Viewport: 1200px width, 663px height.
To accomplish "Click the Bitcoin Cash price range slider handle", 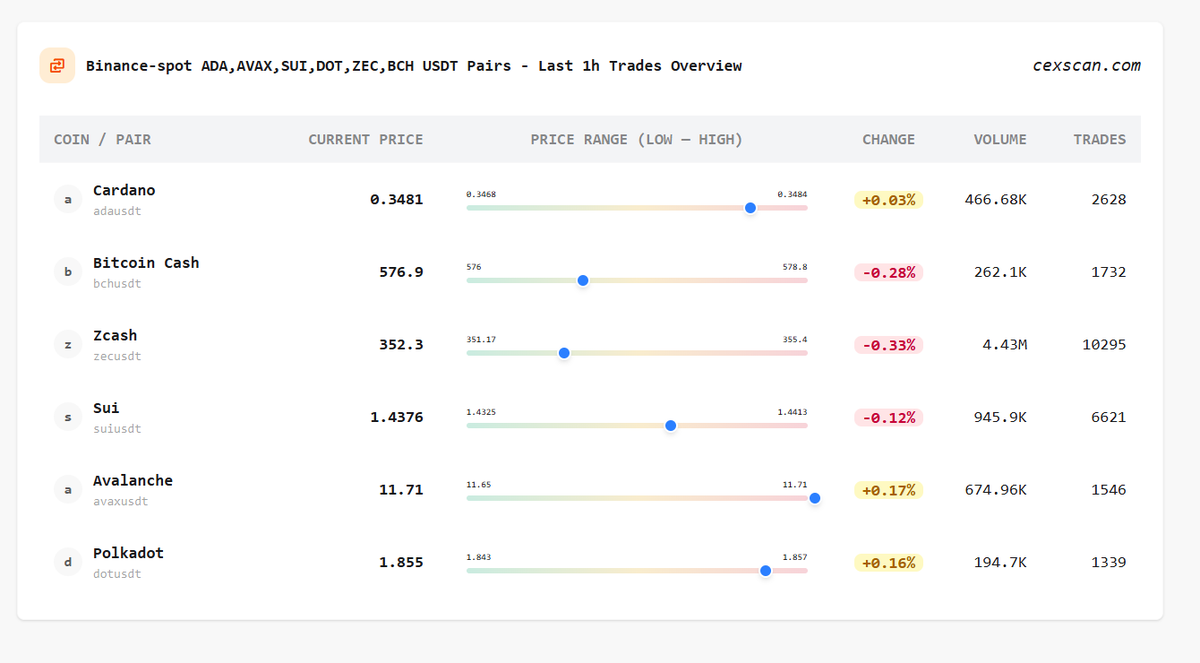I will [x=583, y=280].
